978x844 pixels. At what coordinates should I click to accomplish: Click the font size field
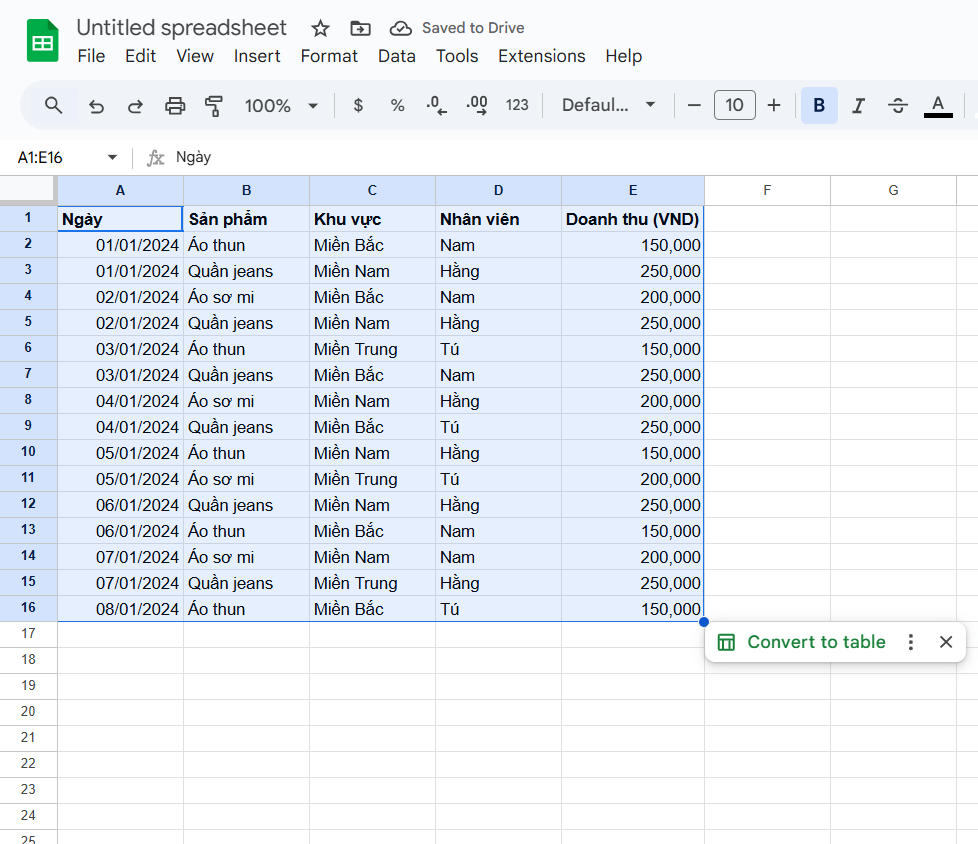pos(735,105)
